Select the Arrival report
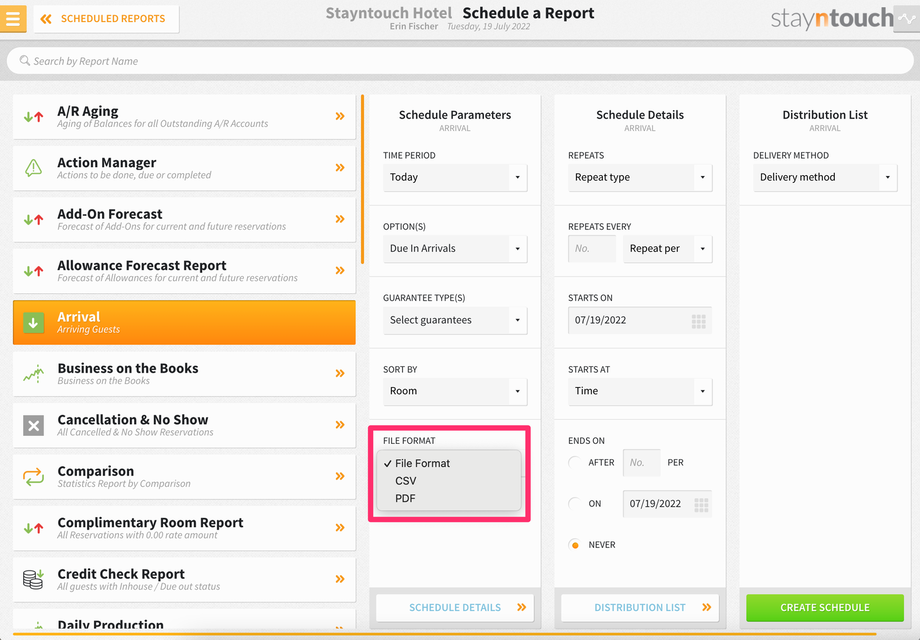Image resolution: width=920 pixels, height=640 pixels. (x=184, y=322)
